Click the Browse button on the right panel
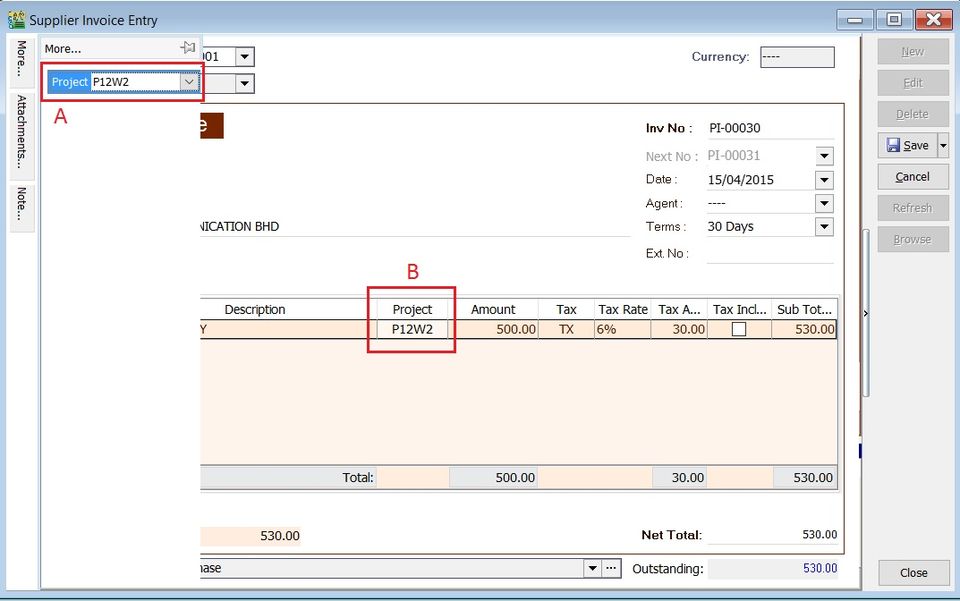 click(912, 239)
